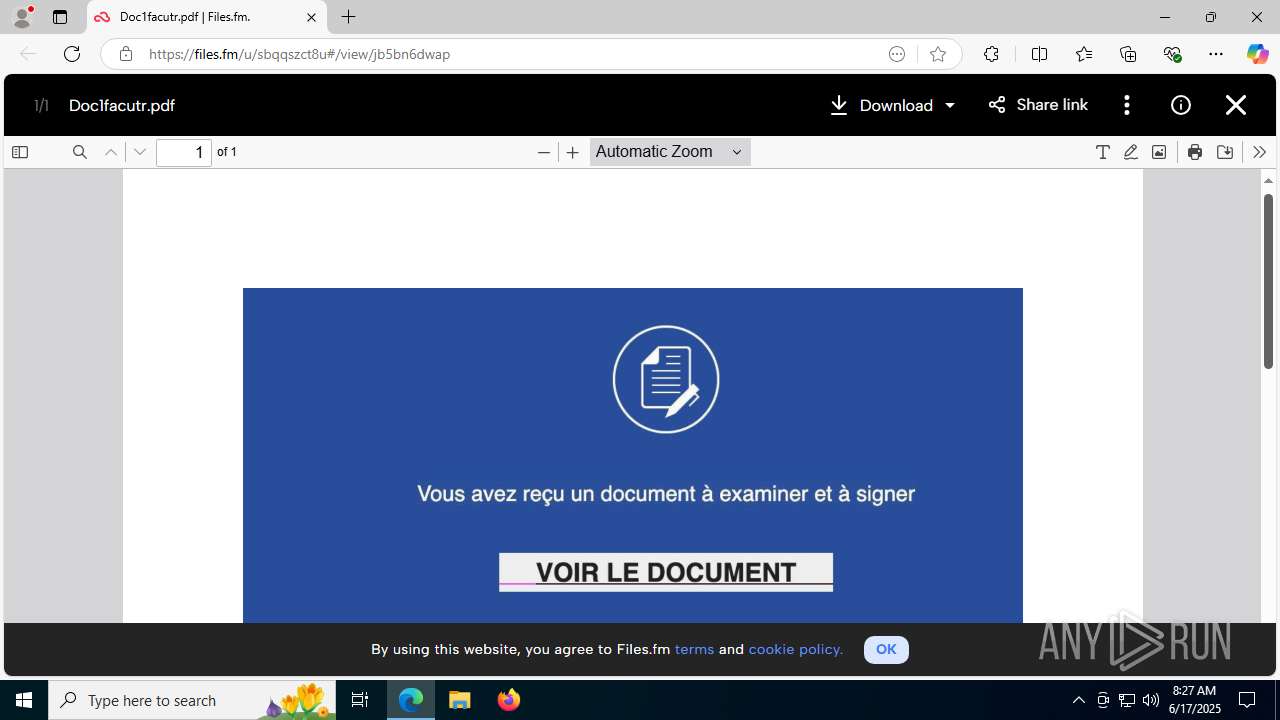
Task: Click the taskbar search box
Action: click(x=192, y=700)
